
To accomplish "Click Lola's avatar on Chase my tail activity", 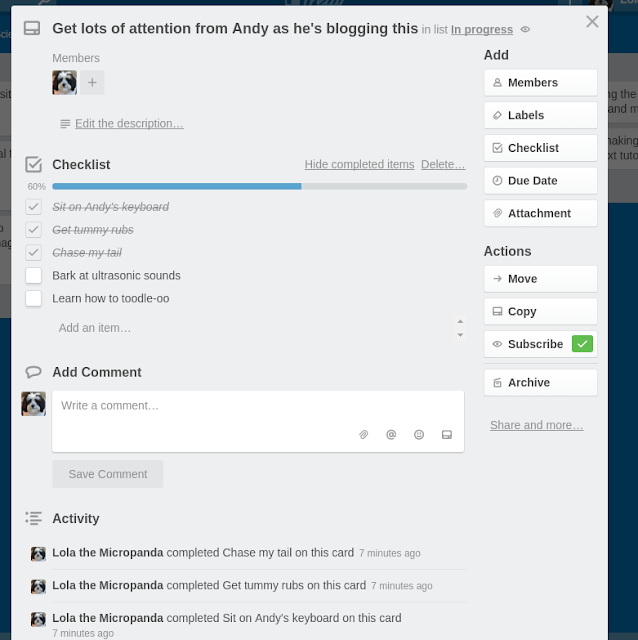I will 38,554.
